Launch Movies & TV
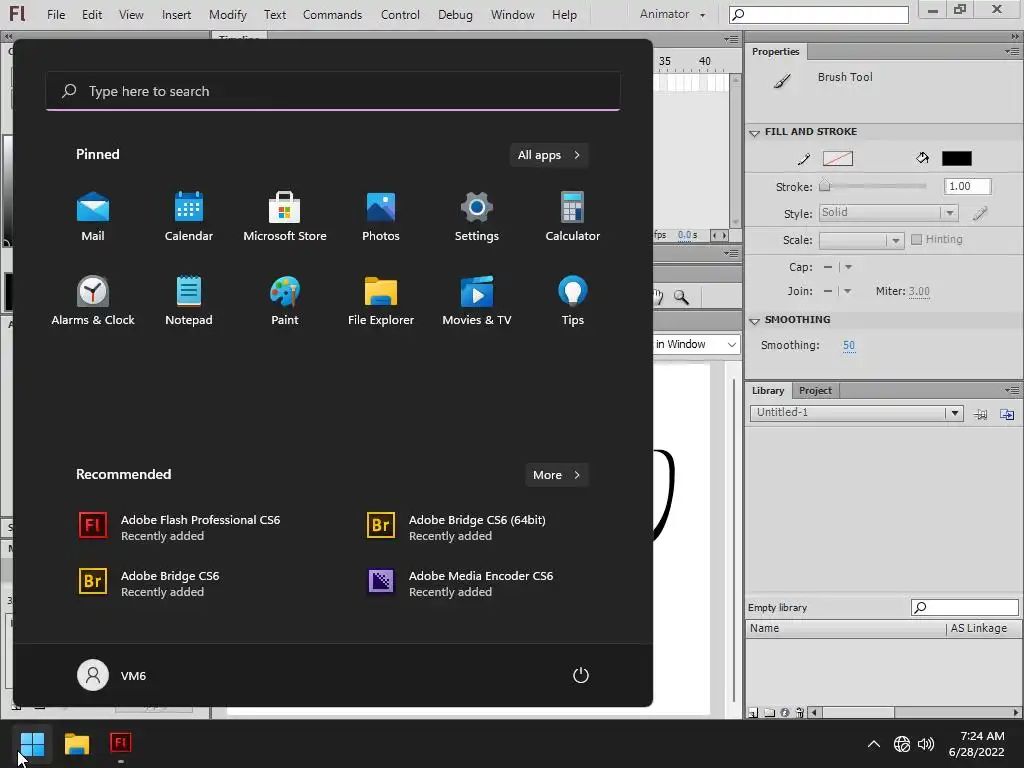 (x=477, y=301)
